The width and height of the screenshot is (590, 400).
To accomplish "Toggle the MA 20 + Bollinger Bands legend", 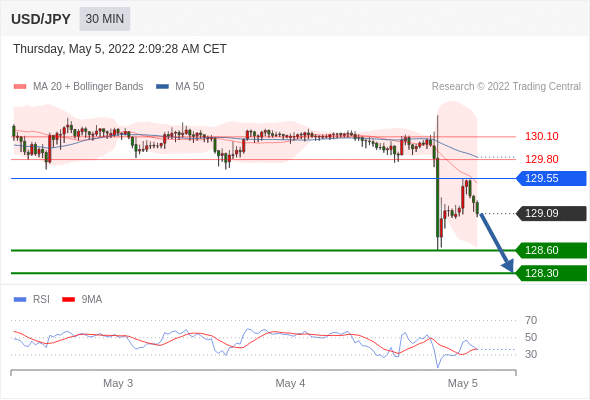I will click(78, 87).
